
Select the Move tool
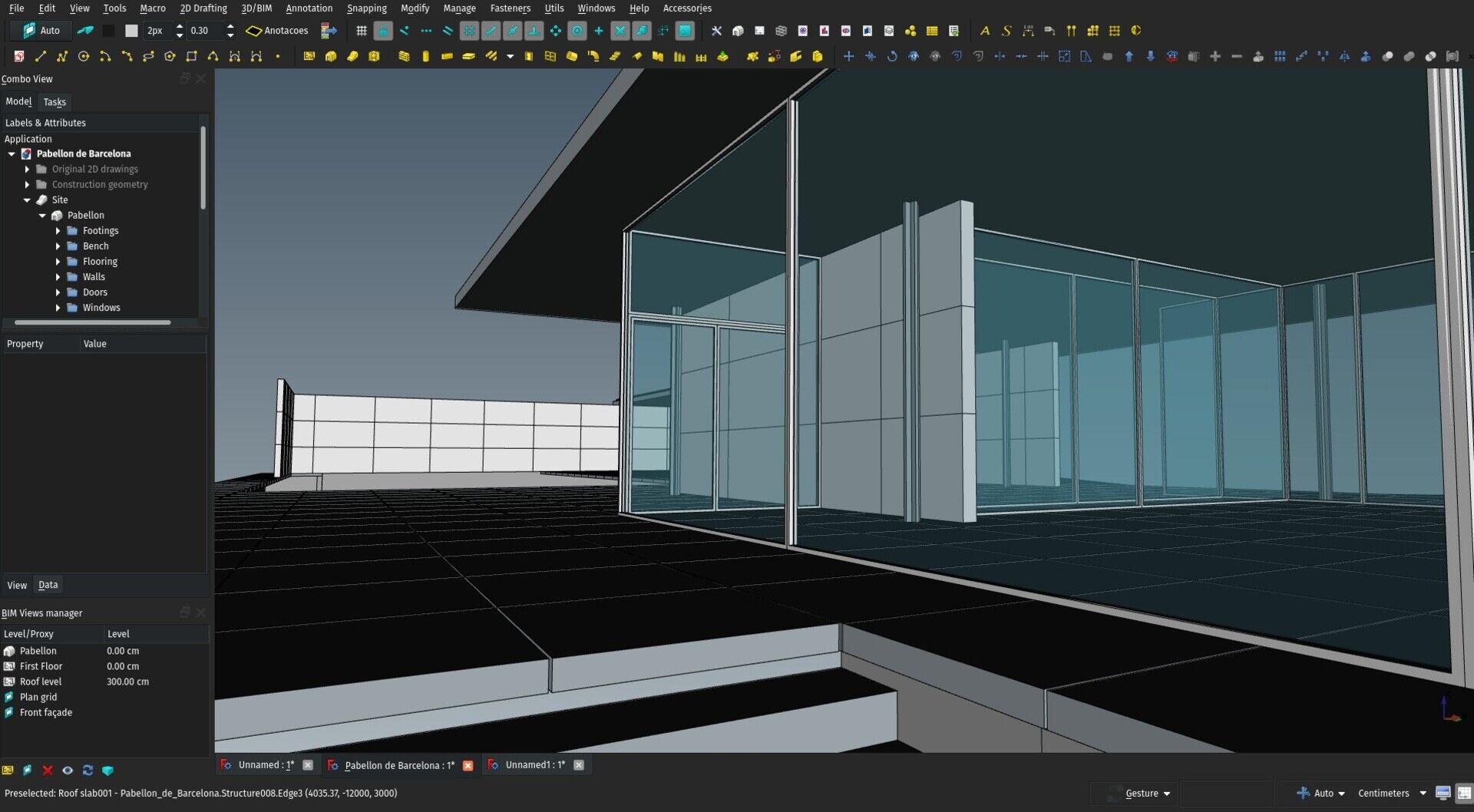[x=848, y=56]
